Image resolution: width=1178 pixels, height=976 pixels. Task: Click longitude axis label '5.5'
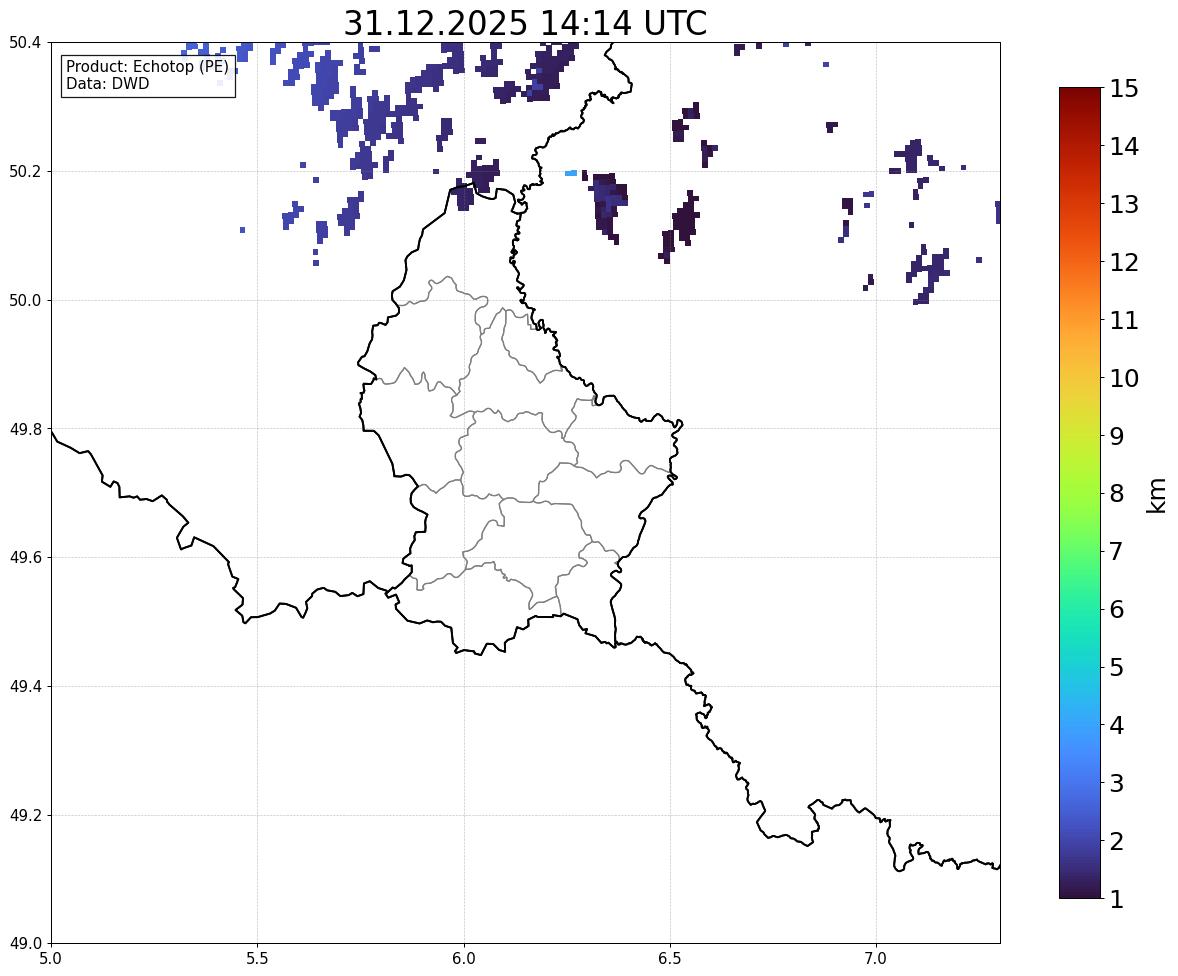pyautogui.click(x=257, y=959)
